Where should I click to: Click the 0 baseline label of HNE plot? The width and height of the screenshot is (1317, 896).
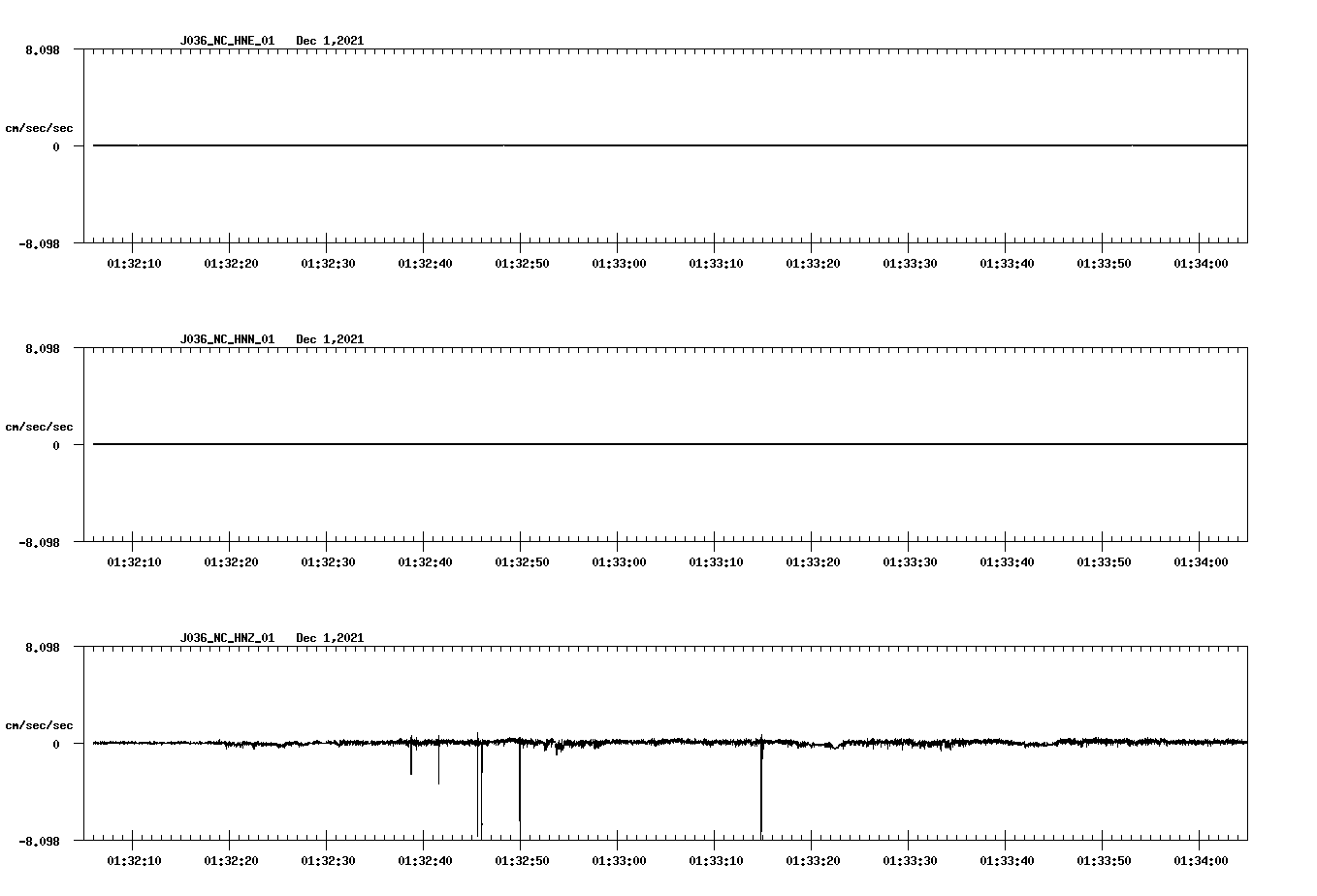click(56, 146)
